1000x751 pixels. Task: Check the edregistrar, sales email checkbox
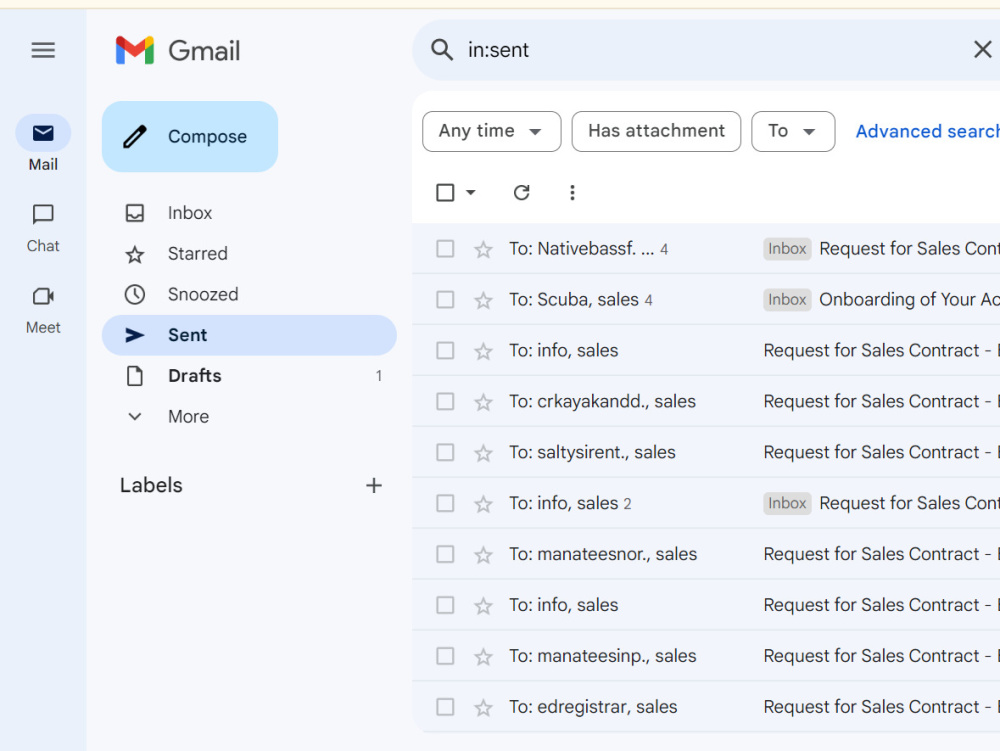[445, 707]
